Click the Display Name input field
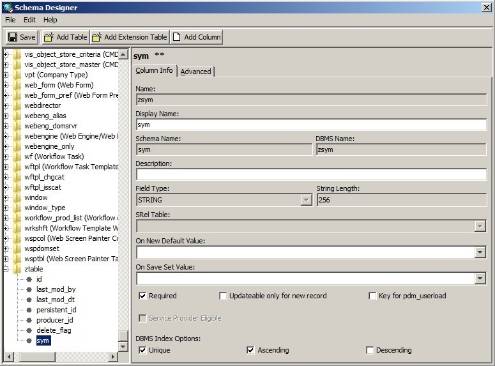The width and height of the screenshot is (495, 366). [311, 125]
